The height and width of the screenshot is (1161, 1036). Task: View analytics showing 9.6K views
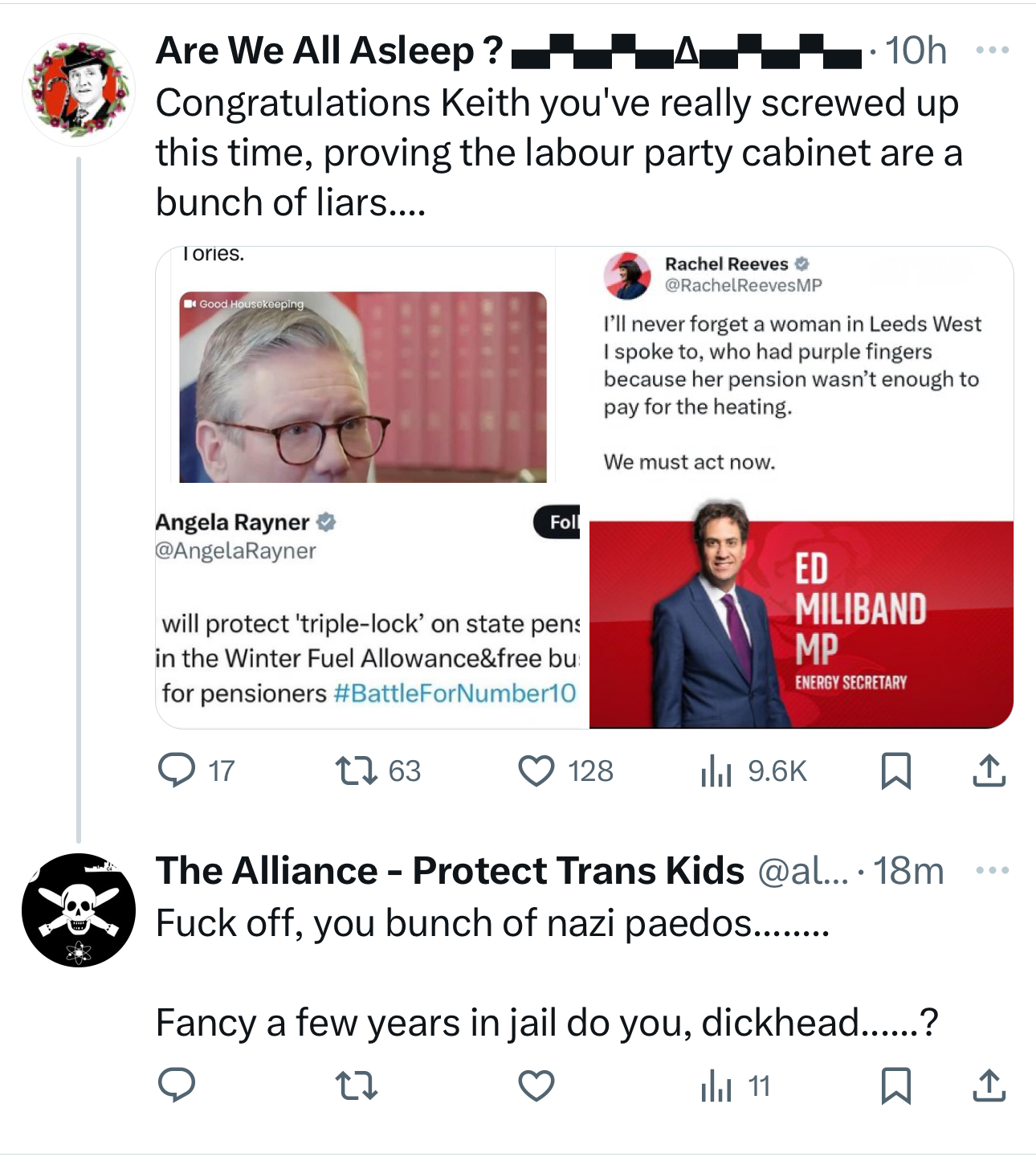click(x=716, y=771)
